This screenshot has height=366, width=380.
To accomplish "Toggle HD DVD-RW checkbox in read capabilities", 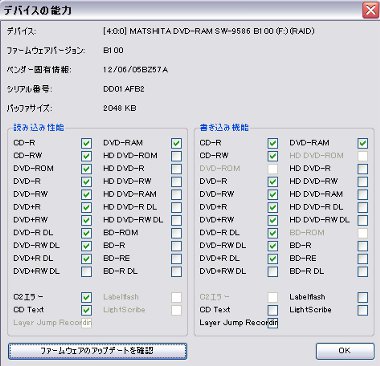I will [x=176, y=182].
